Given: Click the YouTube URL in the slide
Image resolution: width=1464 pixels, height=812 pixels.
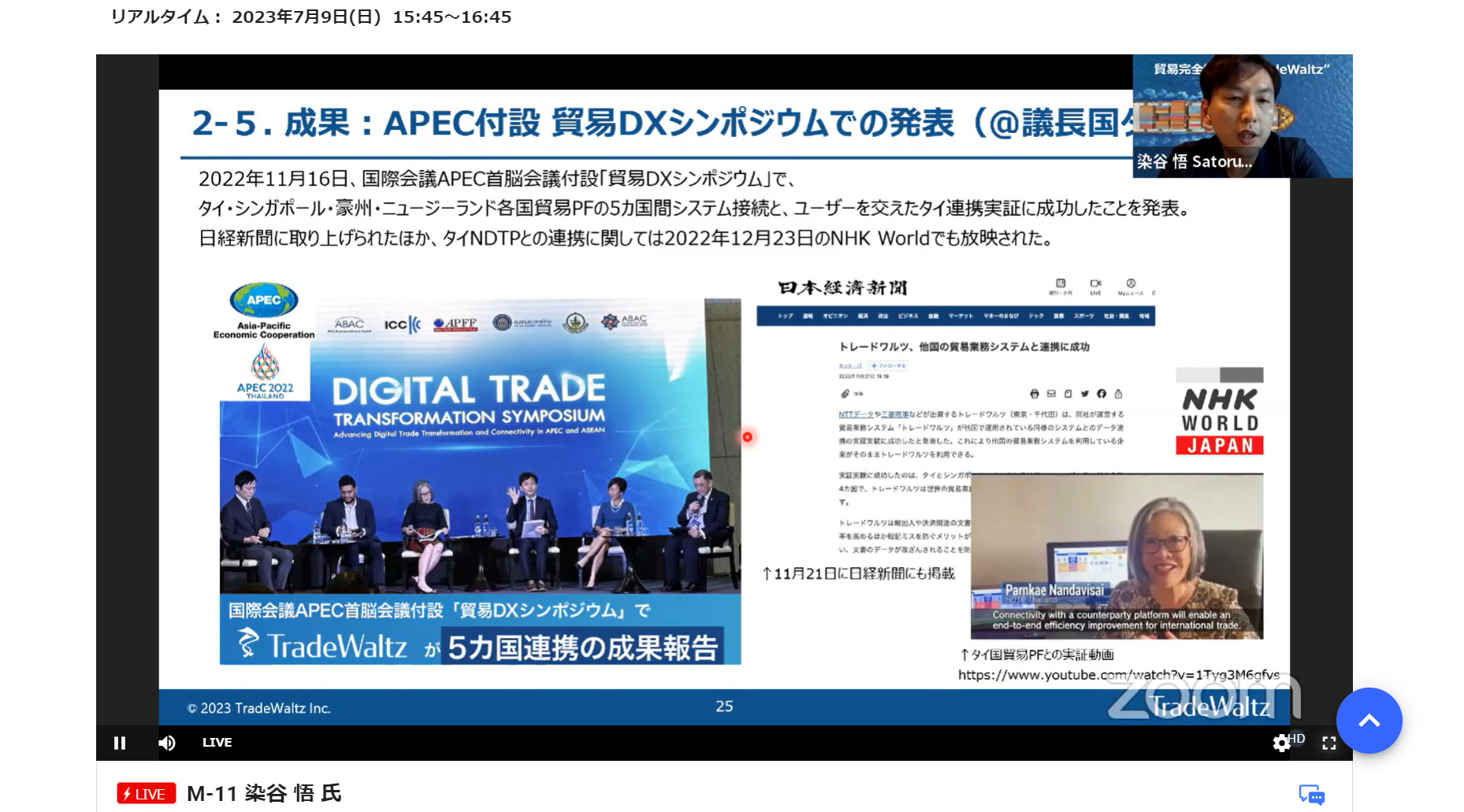Looking at the screenshot, I should pyautogui.click(x=1118, y=675).
